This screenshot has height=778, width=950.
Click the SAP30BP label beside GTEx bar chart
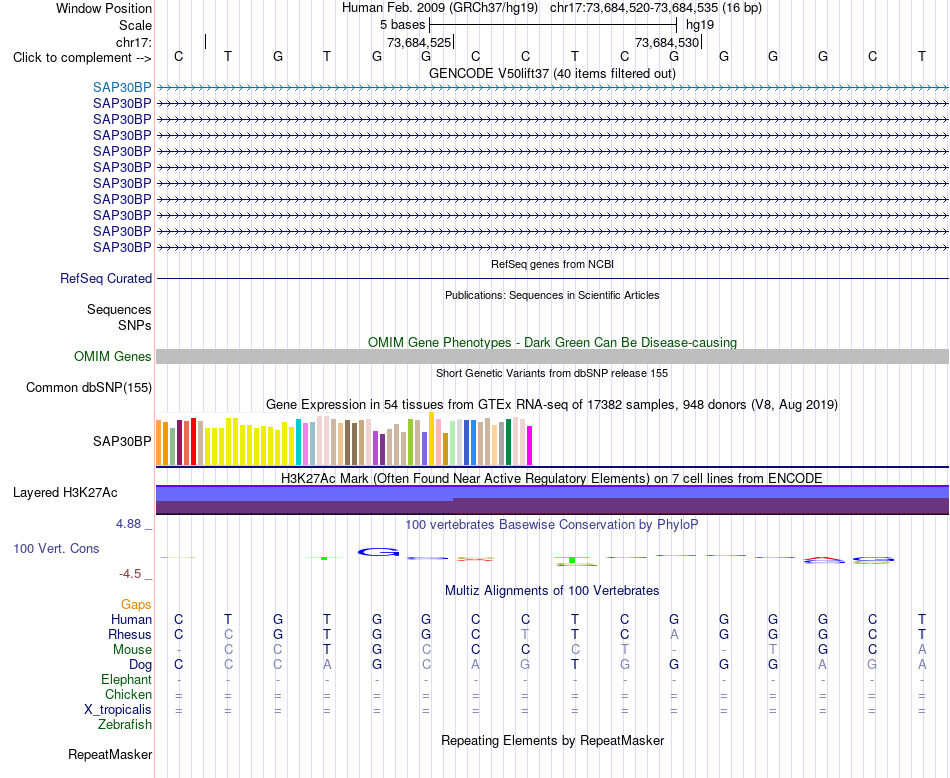click(x=122, y=442)
